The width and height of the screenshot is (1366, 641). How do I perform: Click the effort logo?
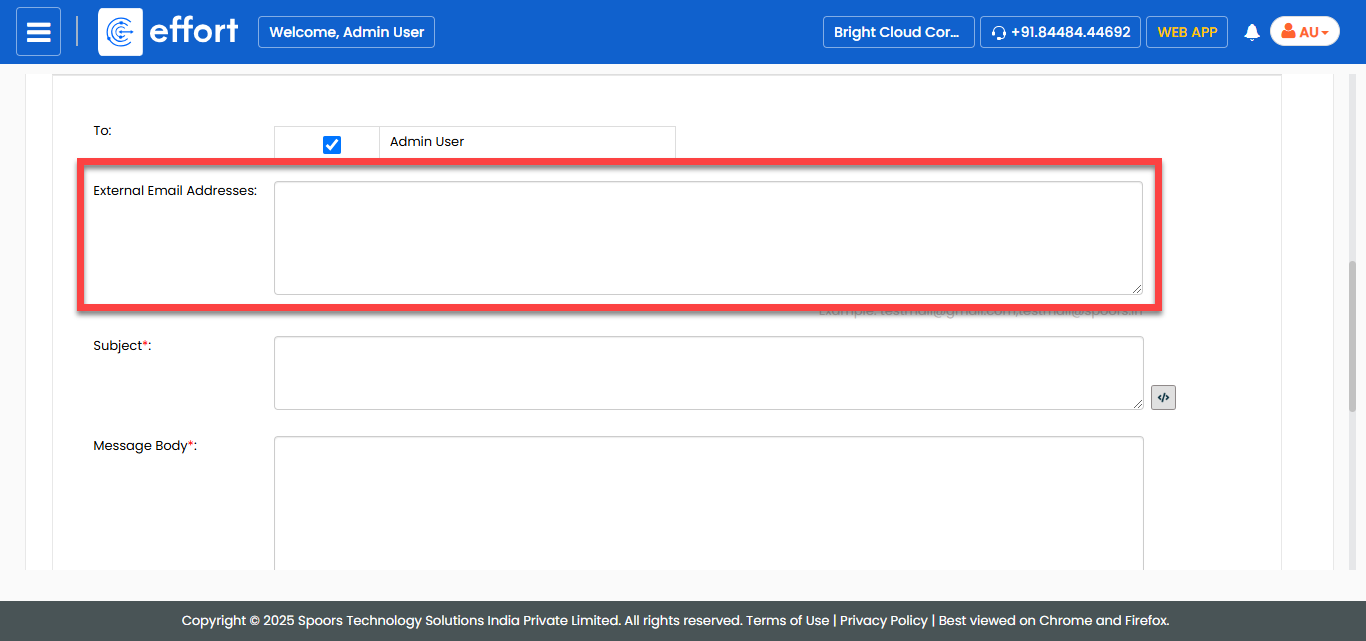pos(169,32)
